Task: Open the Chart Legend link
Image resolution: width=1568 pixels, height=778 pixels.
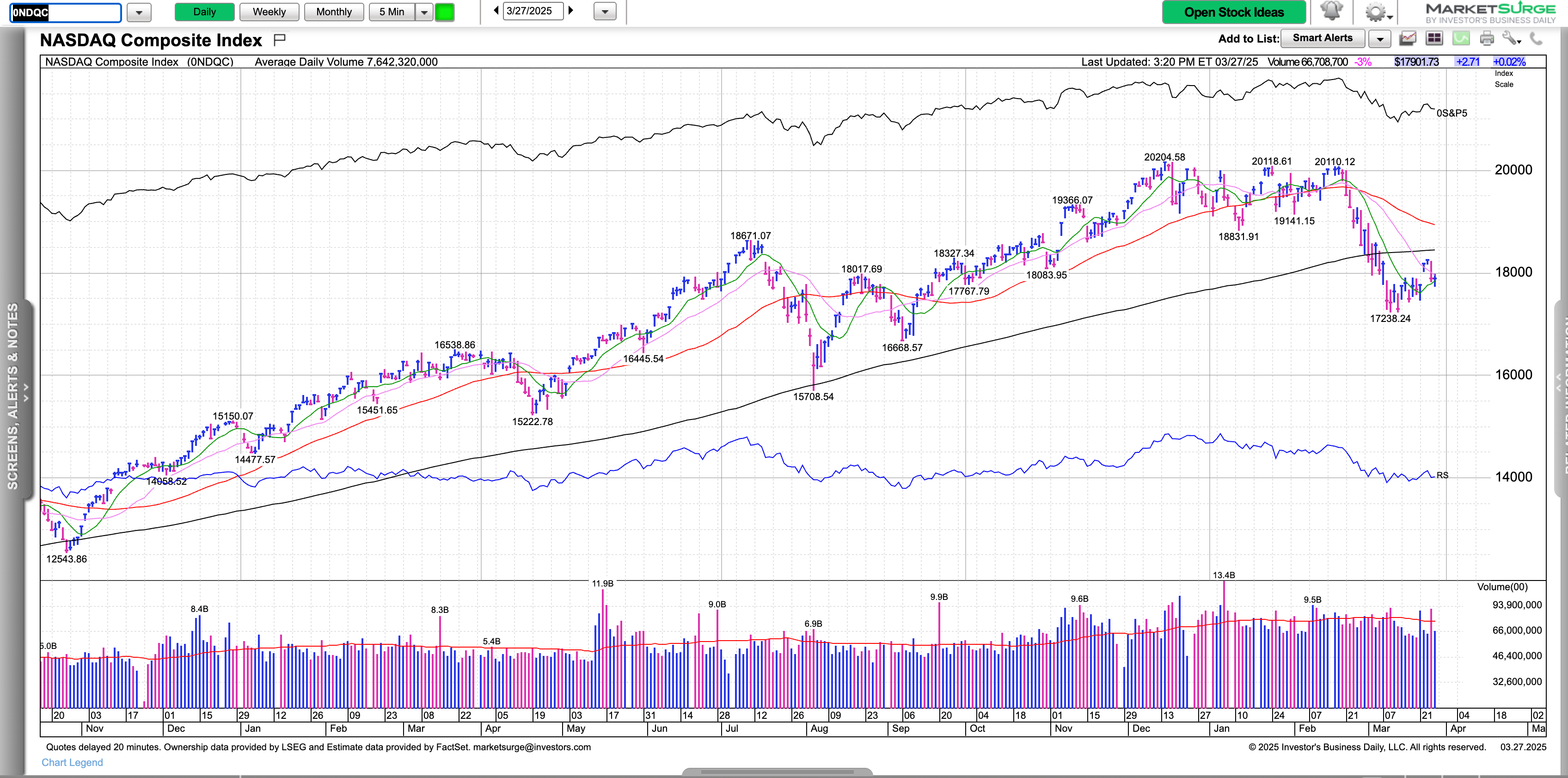Action: pos(72,762)
